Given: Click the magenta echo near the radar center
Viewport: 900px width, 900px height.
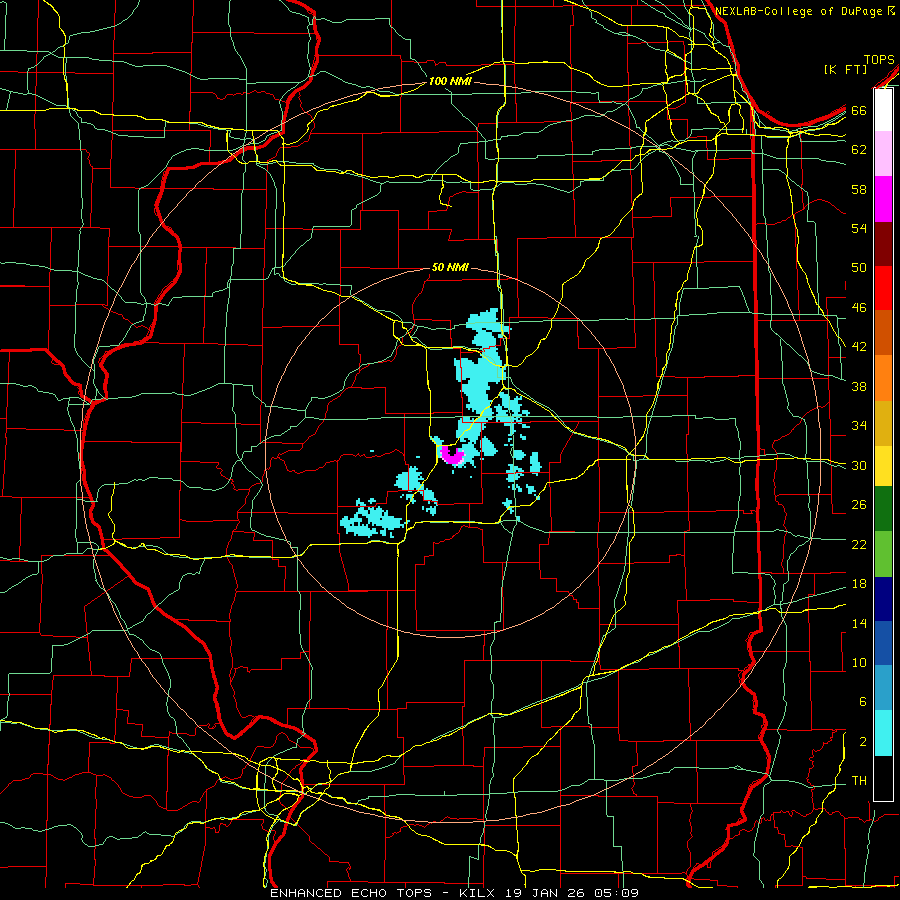Looking at the screenshot, I should [x=452, y=457].
